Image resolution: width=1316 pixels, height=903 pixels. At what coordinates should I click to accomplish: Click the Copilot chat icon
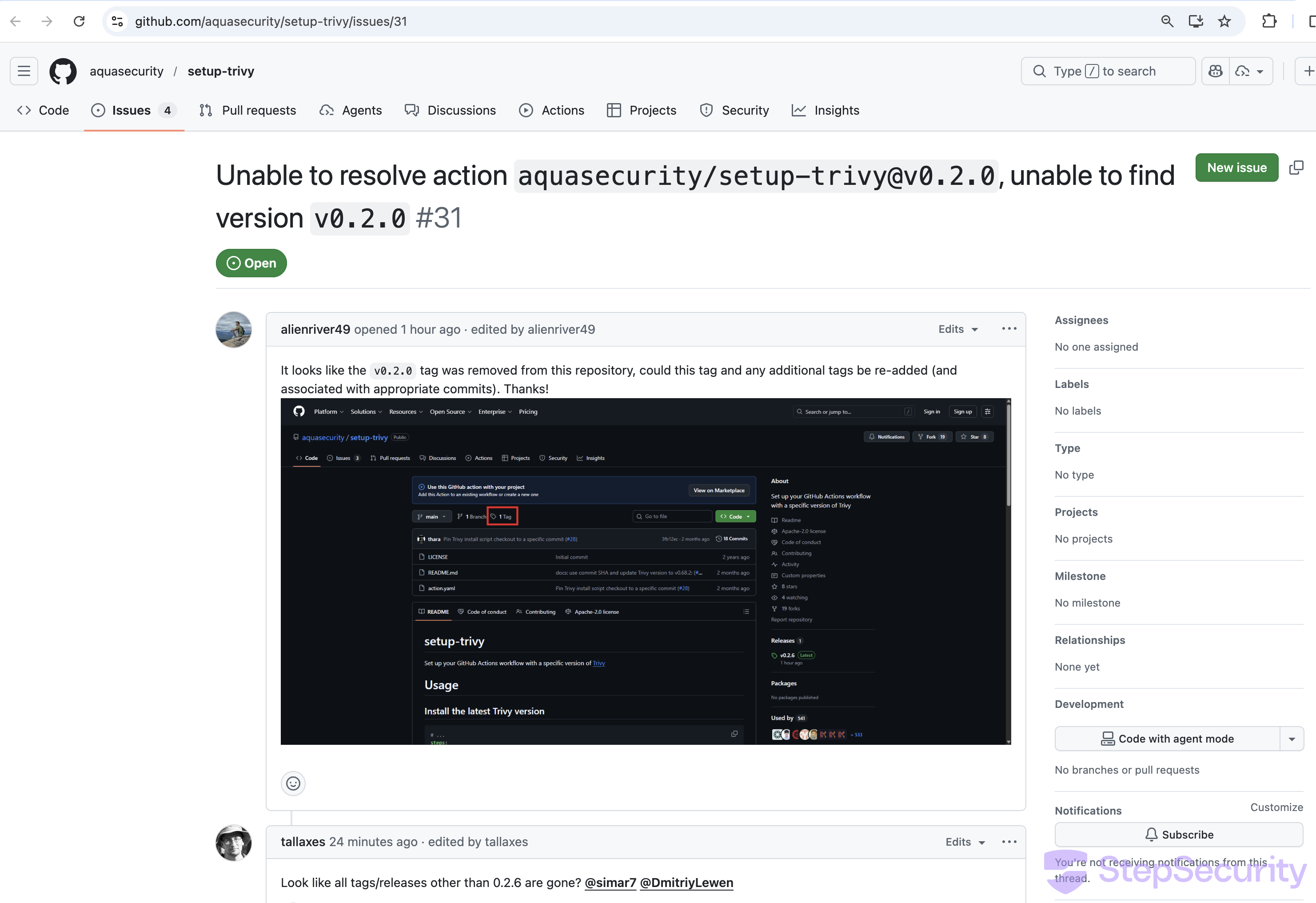click(1215, 72)
